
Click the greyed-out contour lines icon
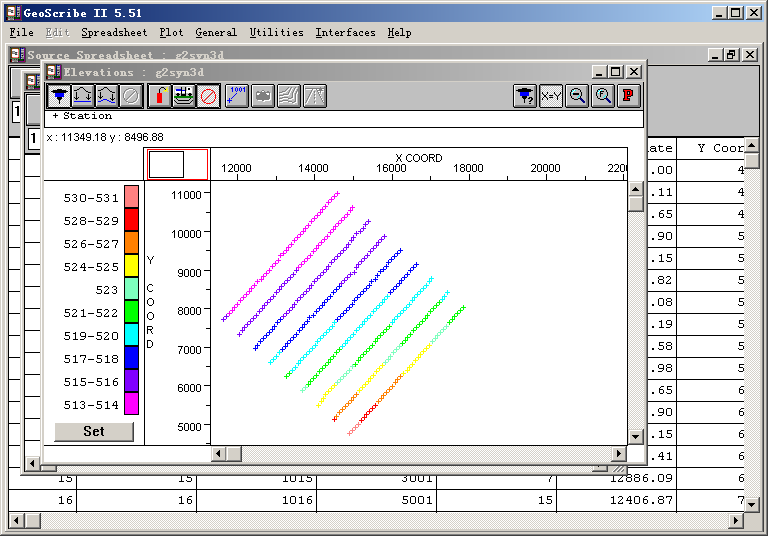289,96
